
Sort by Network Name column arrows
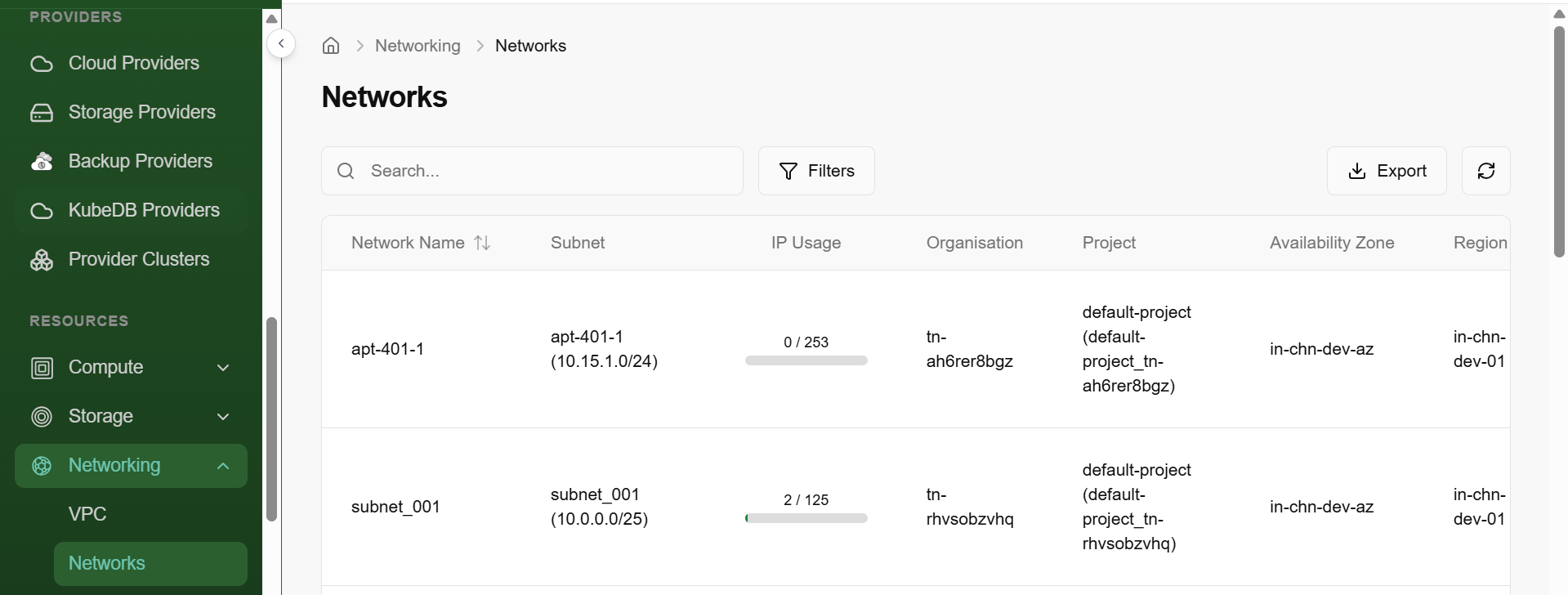482,243
